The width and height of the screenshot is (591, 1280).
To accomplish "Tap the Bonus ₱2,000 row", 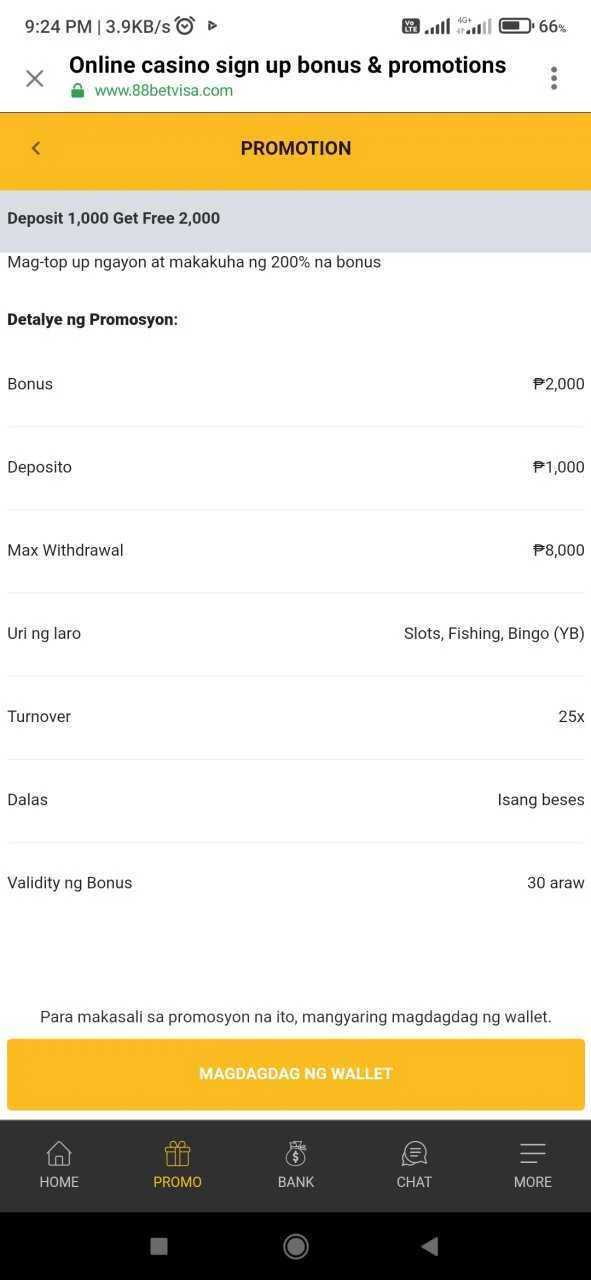I will (296, 384).
